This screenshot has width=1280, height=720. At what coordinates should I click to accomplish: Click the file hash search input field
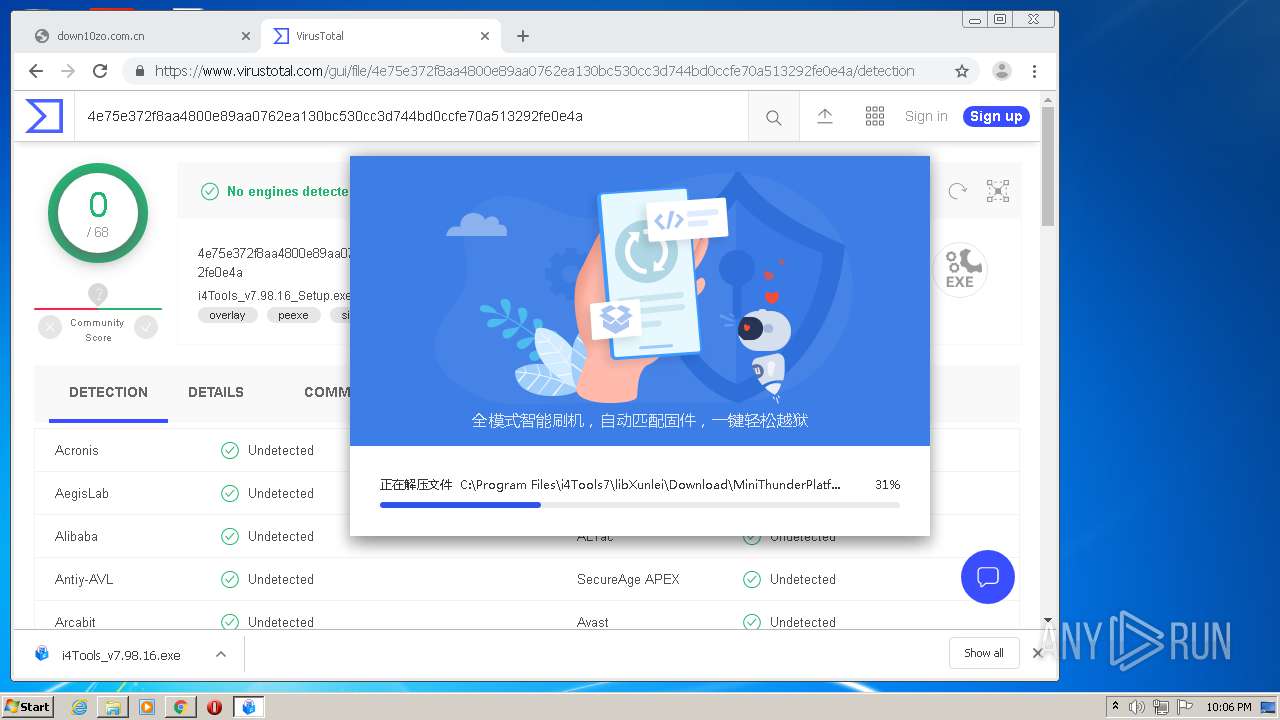click(x=410, y=116)
